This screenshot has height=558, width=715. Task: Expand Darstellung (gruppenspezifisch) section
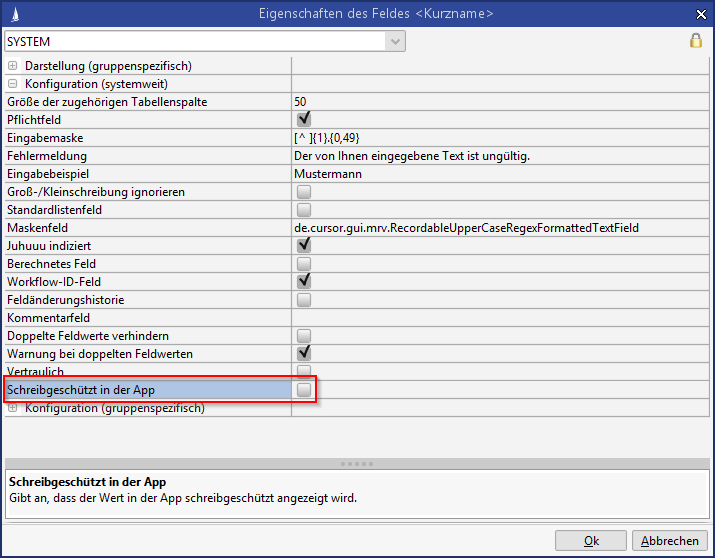point(13,66)
